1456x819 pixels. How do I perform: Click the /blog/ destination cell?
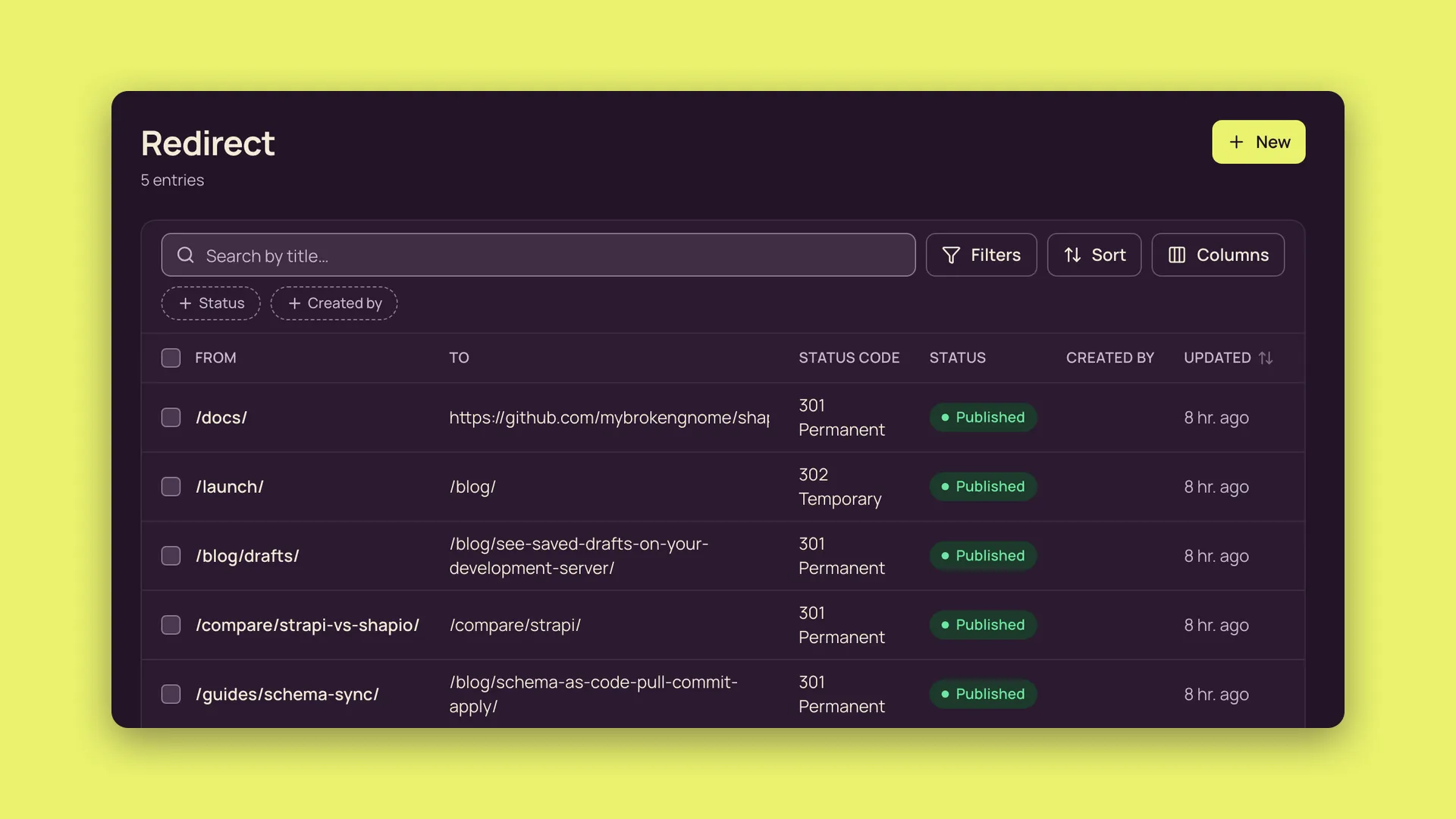pyautogui.click(x=472, y=487)
